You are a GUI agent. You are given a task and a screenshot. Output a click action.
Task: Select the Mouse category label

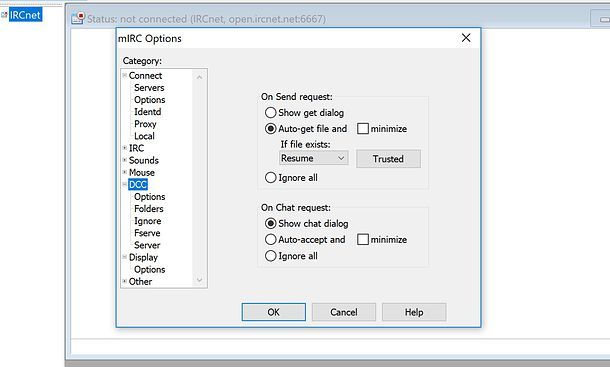[x=142, y=172]
